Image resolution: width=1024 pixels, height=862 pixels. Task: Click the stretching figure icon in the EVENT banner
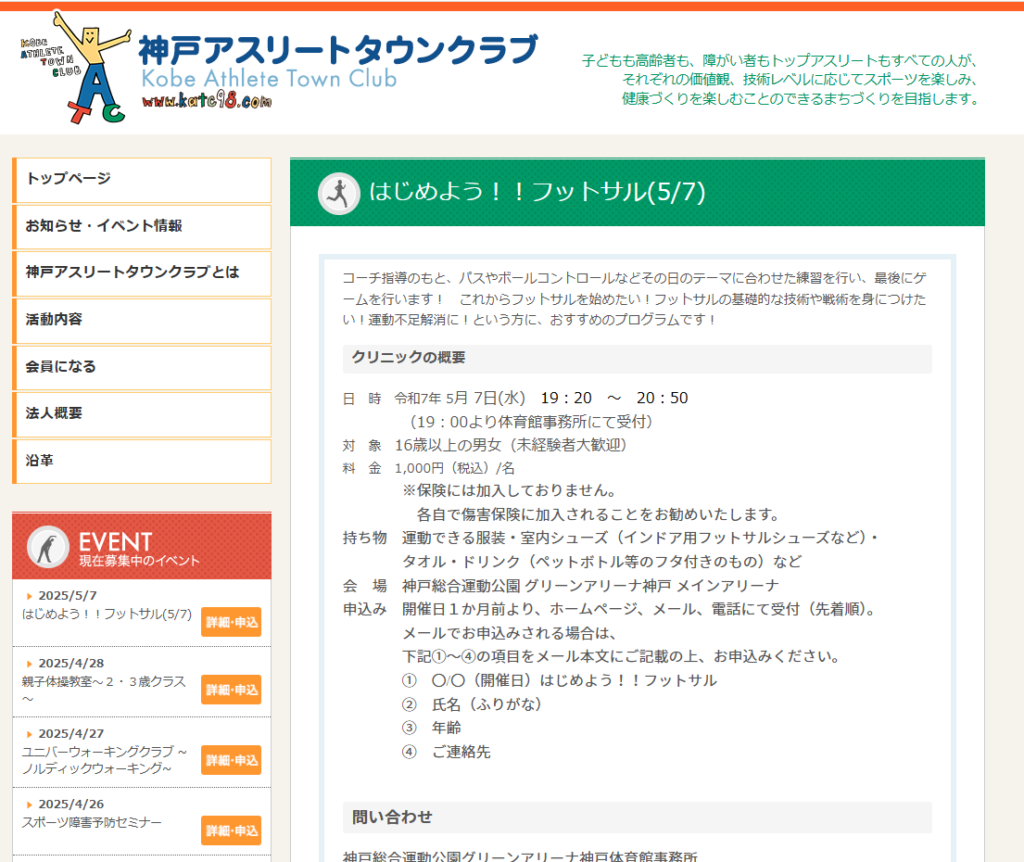(48, 547)
